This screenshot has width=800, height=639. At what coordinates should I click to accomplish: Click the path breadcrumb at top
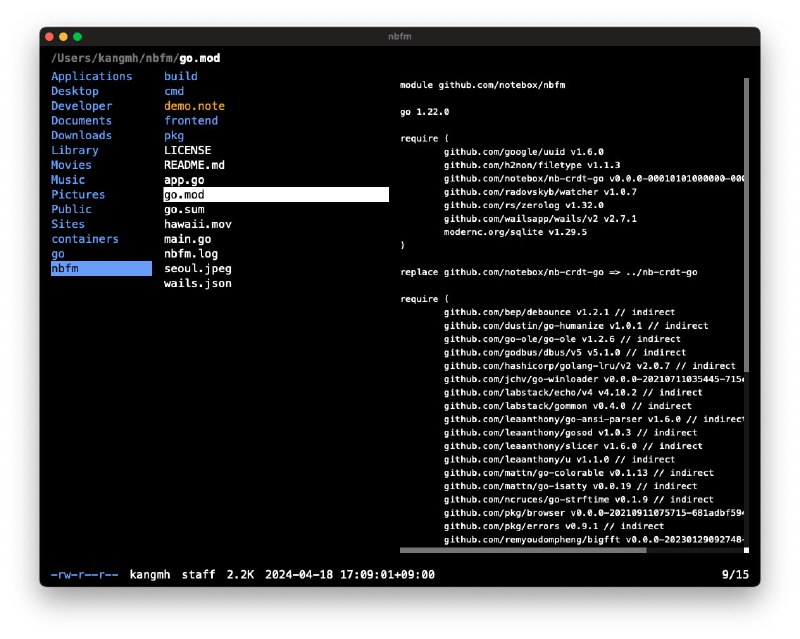click(x=135, y=58)
